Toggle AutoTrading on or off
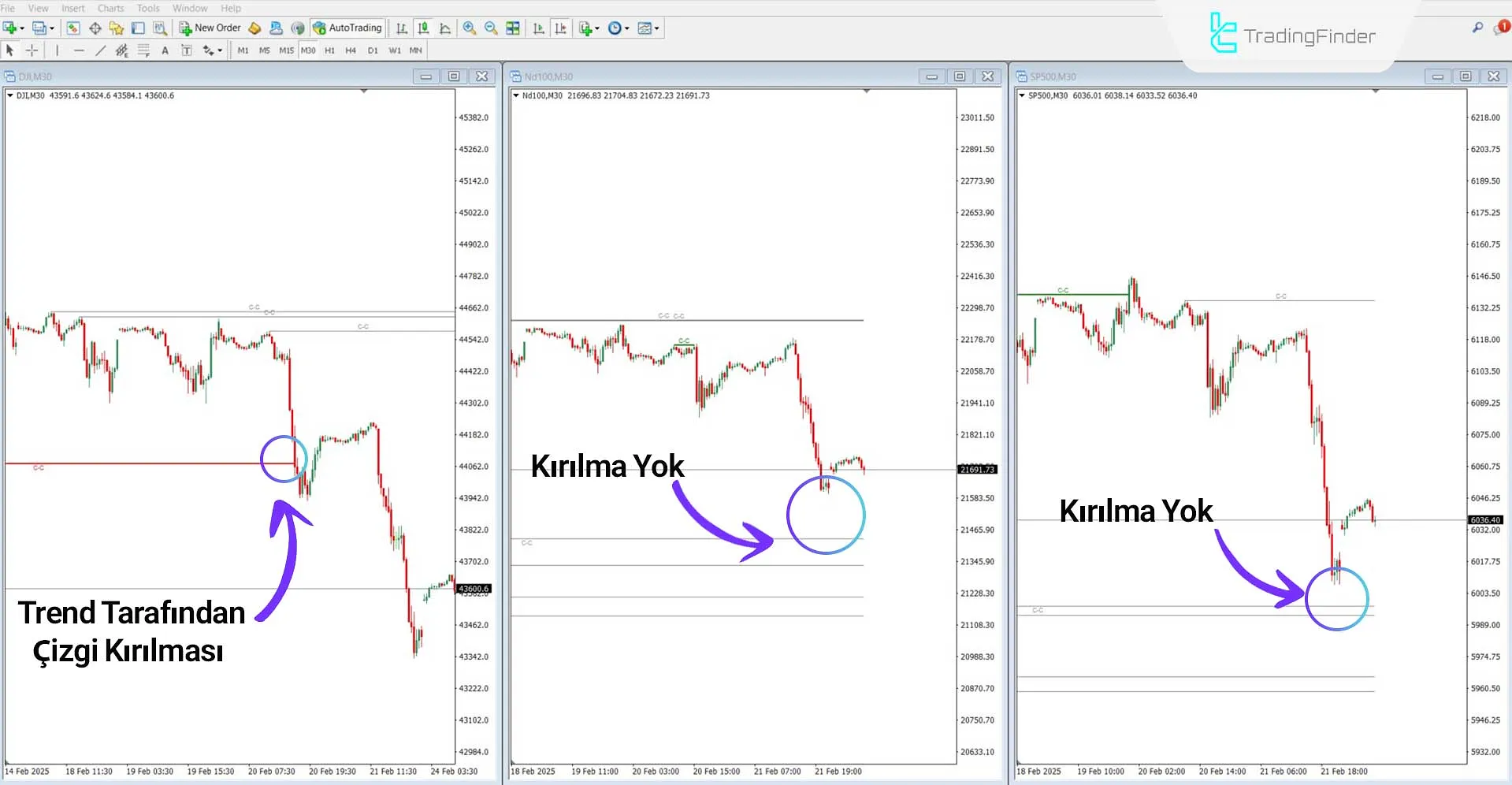The width and height of the screenshot is (1512, 785). pos(347,28)
